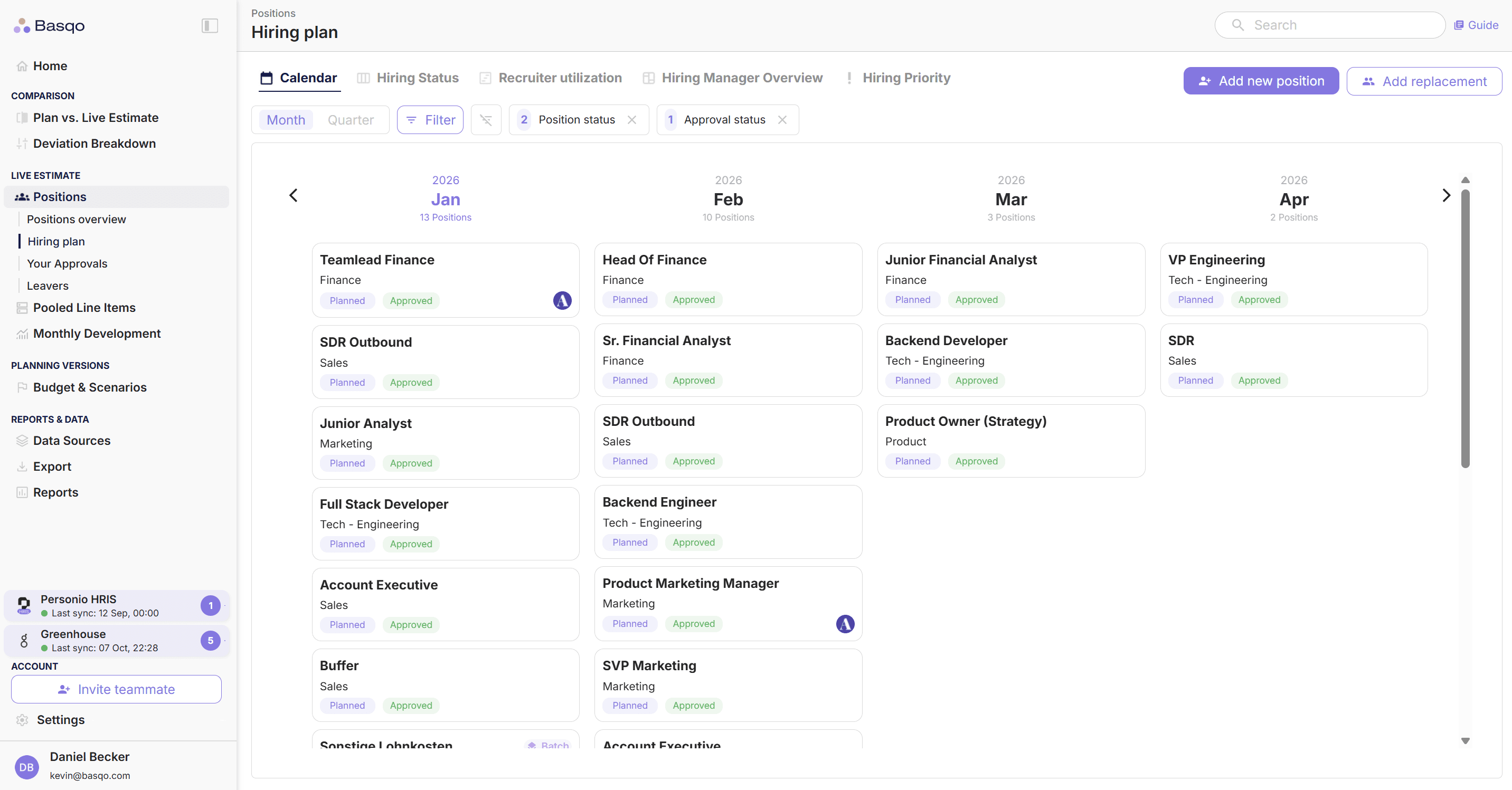
Task: Collapse the sidebar panel icon
Action: tap(210, 25)
